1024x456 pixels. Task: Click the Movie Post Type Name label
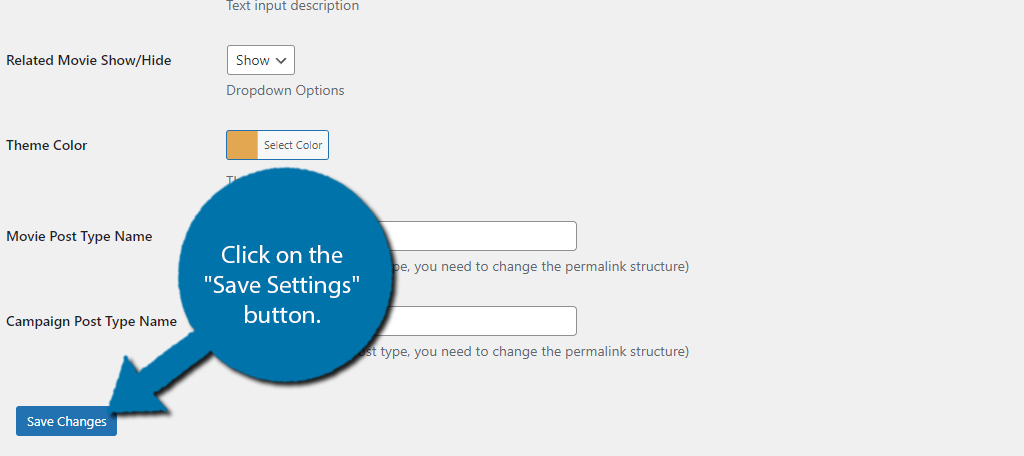(79, 236)
